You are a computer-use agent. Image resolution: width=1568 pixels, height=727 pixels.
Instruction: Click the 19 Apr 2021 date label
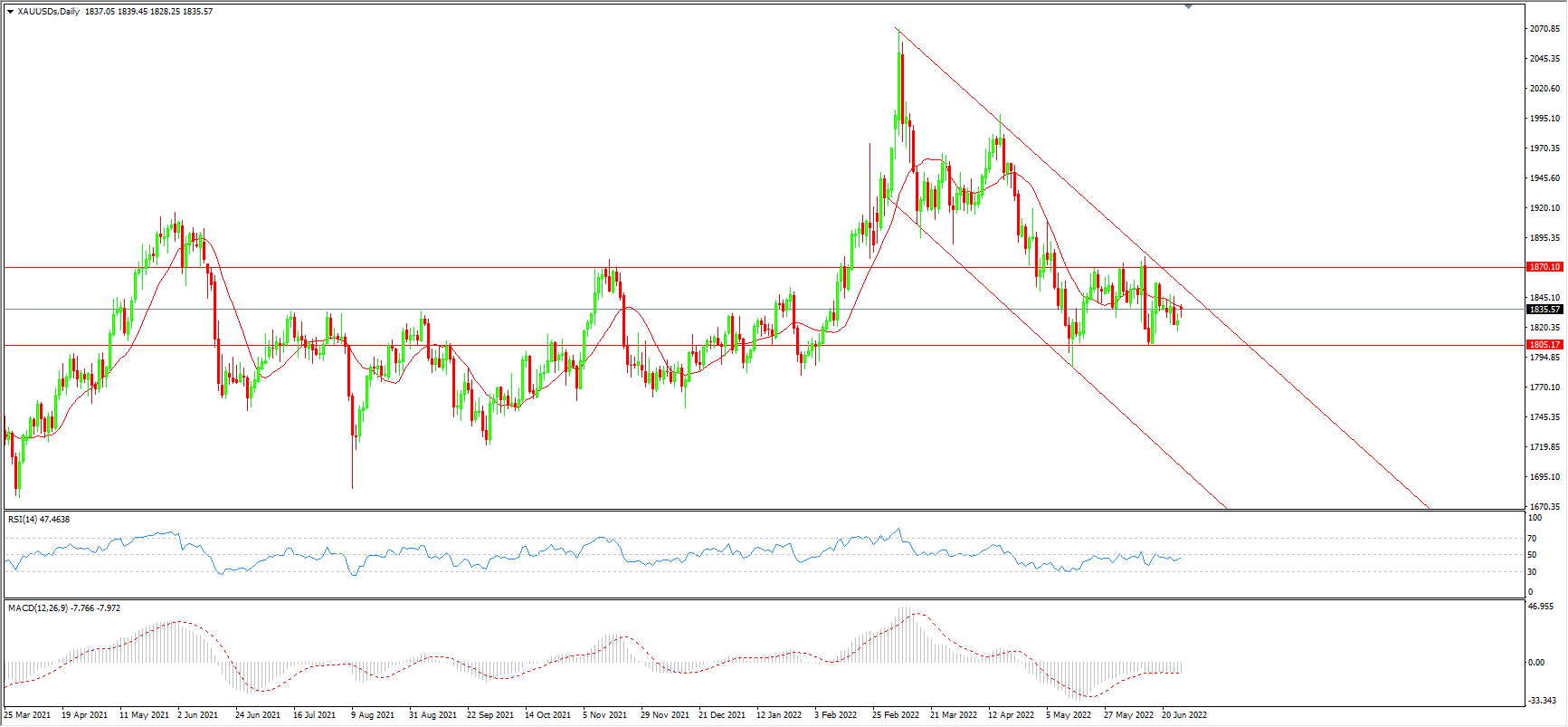pos(84,715)
